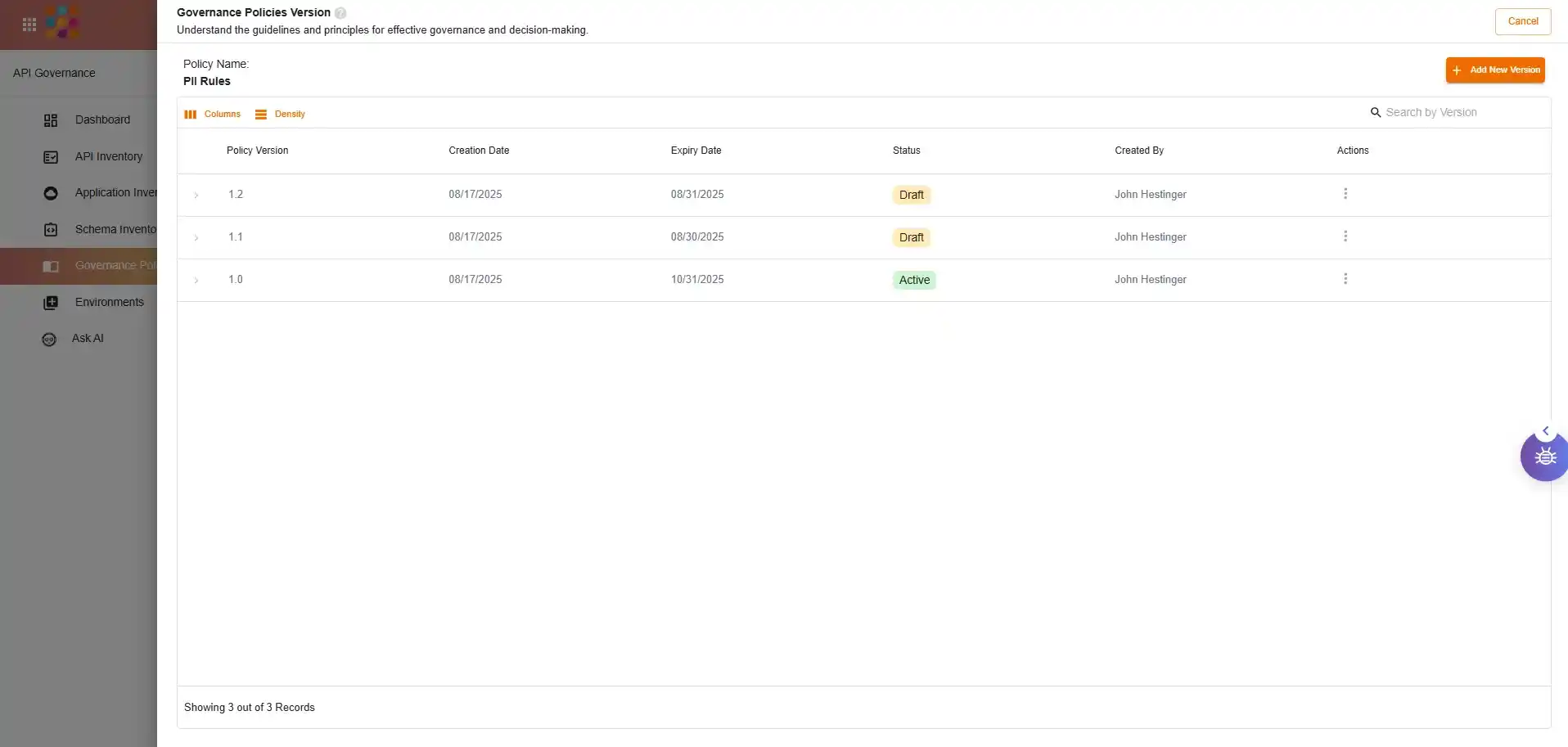
Task: Expand the row for policy version 1.2
Action: click(196, 196)
